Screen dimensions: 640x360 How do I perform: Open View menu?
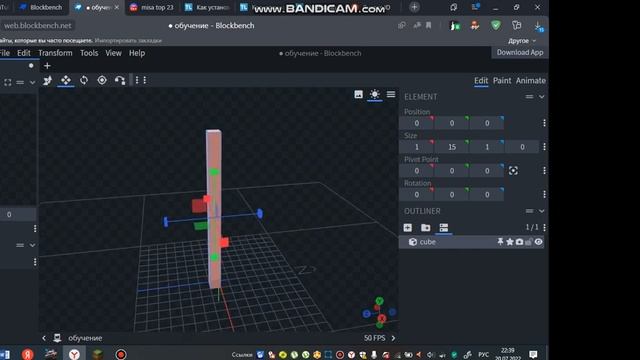113,53
